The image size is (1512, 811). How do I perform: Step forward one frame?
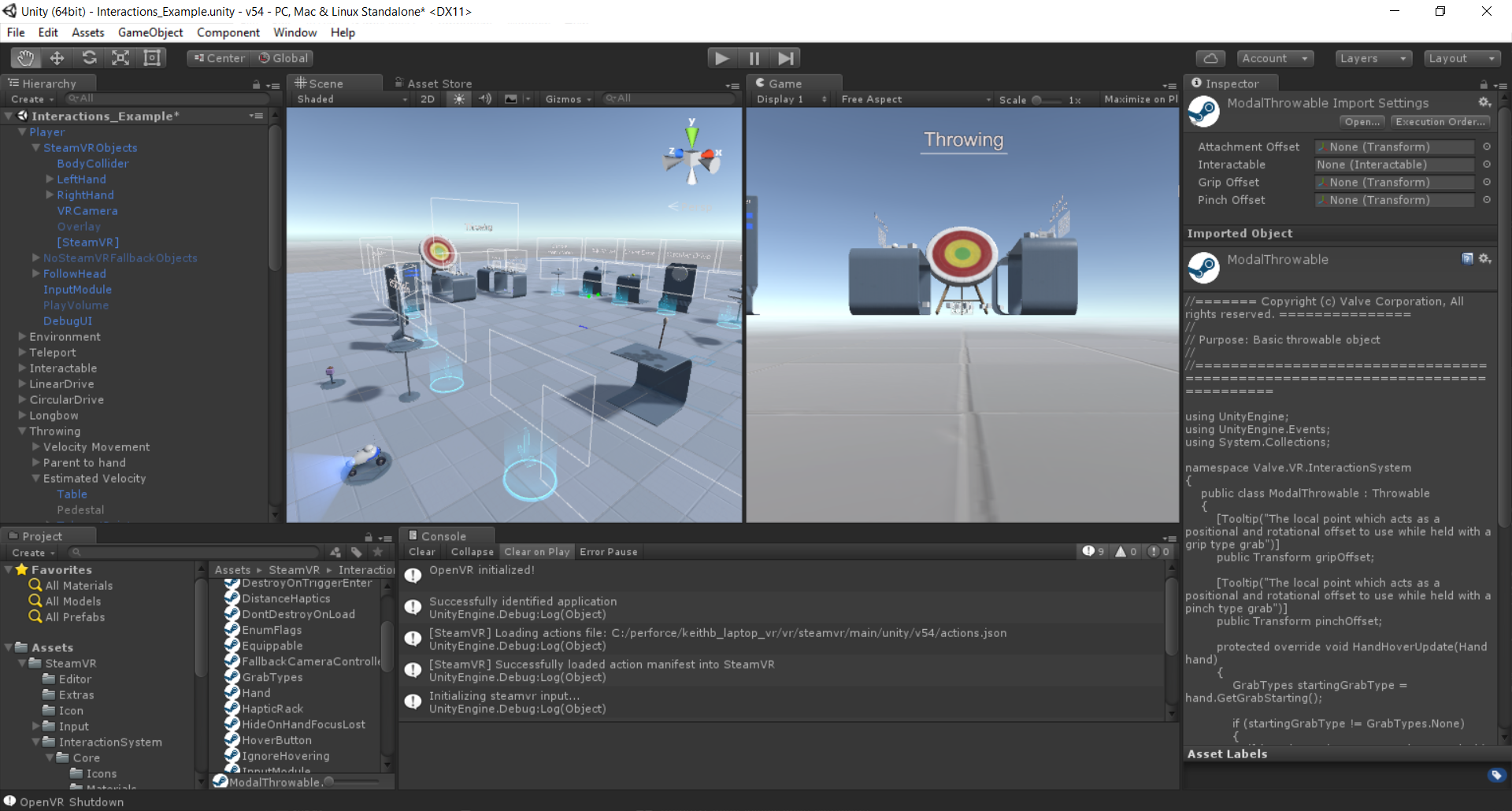coord(785,58)
